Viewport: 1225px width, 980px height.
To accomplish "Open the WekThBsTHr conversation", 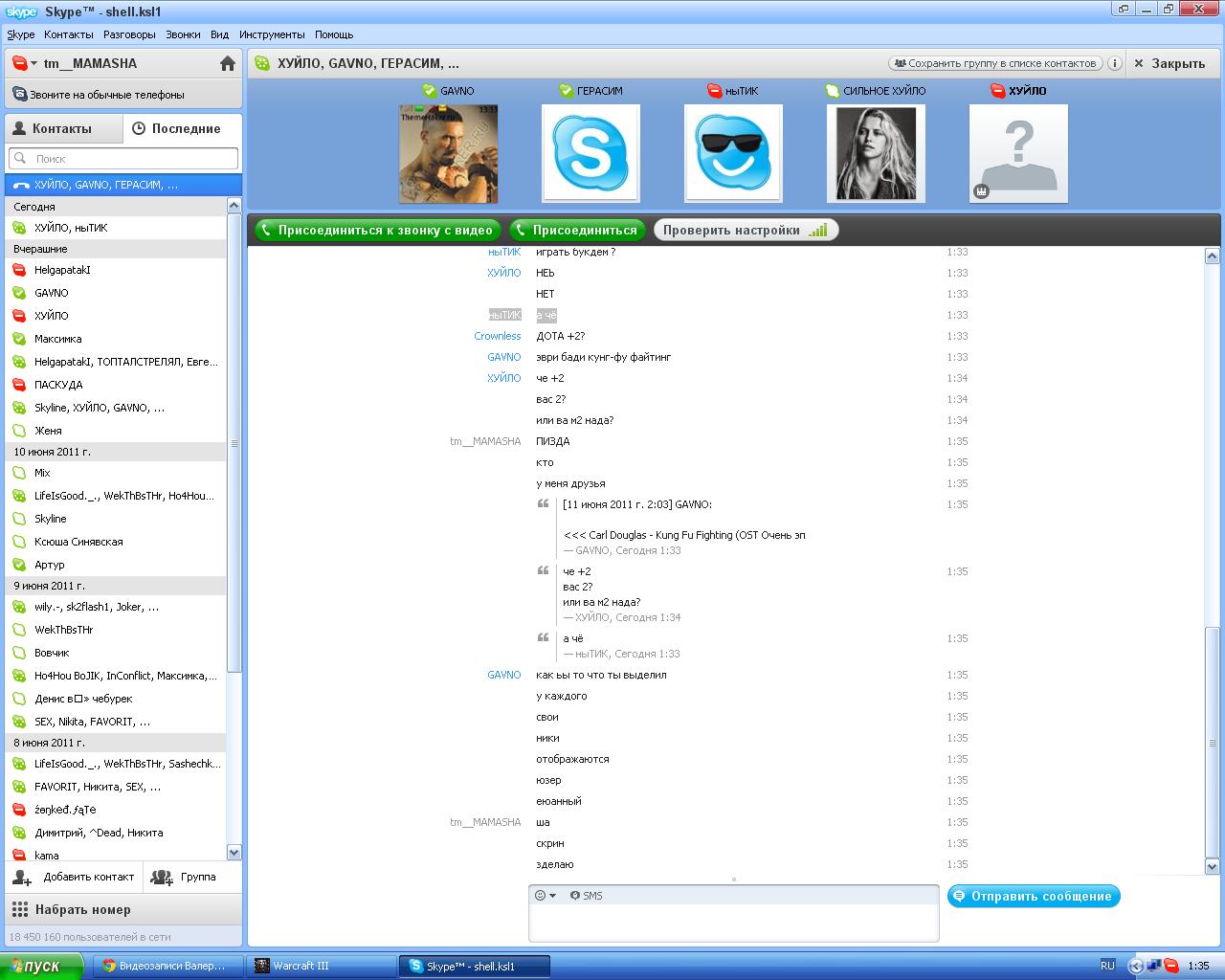I will click(x=117, y=630).
